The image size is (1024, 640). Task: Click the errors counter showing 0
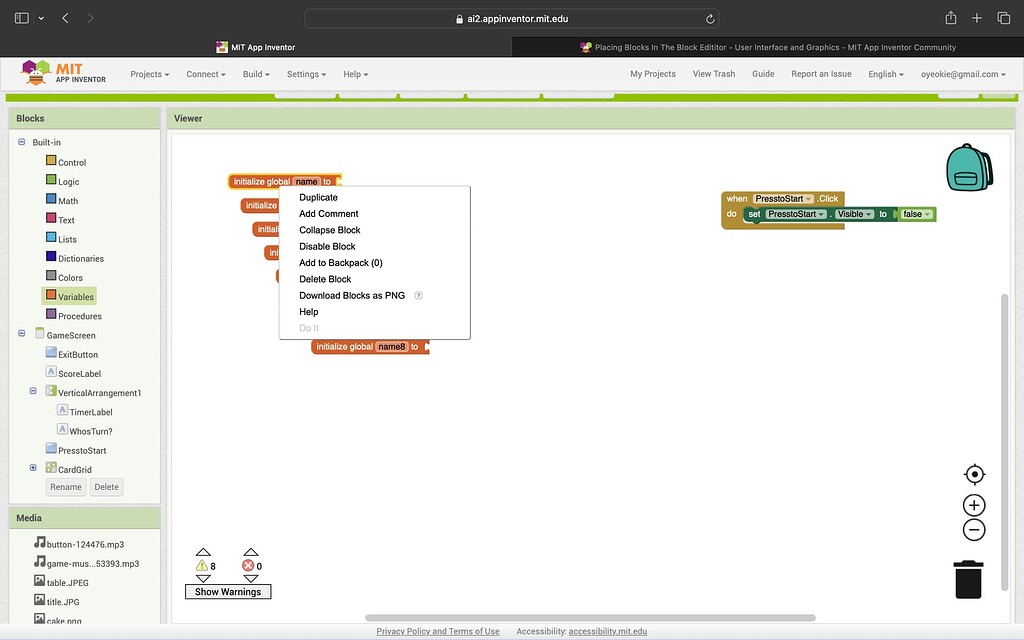[250, 564]
